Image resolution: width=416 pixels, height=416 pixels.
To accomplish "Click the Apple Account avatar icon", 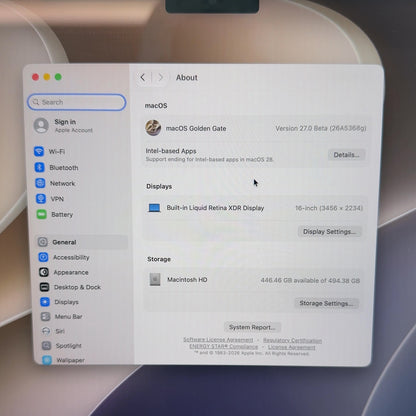I will pyautogui.click(x=41, y=125).
